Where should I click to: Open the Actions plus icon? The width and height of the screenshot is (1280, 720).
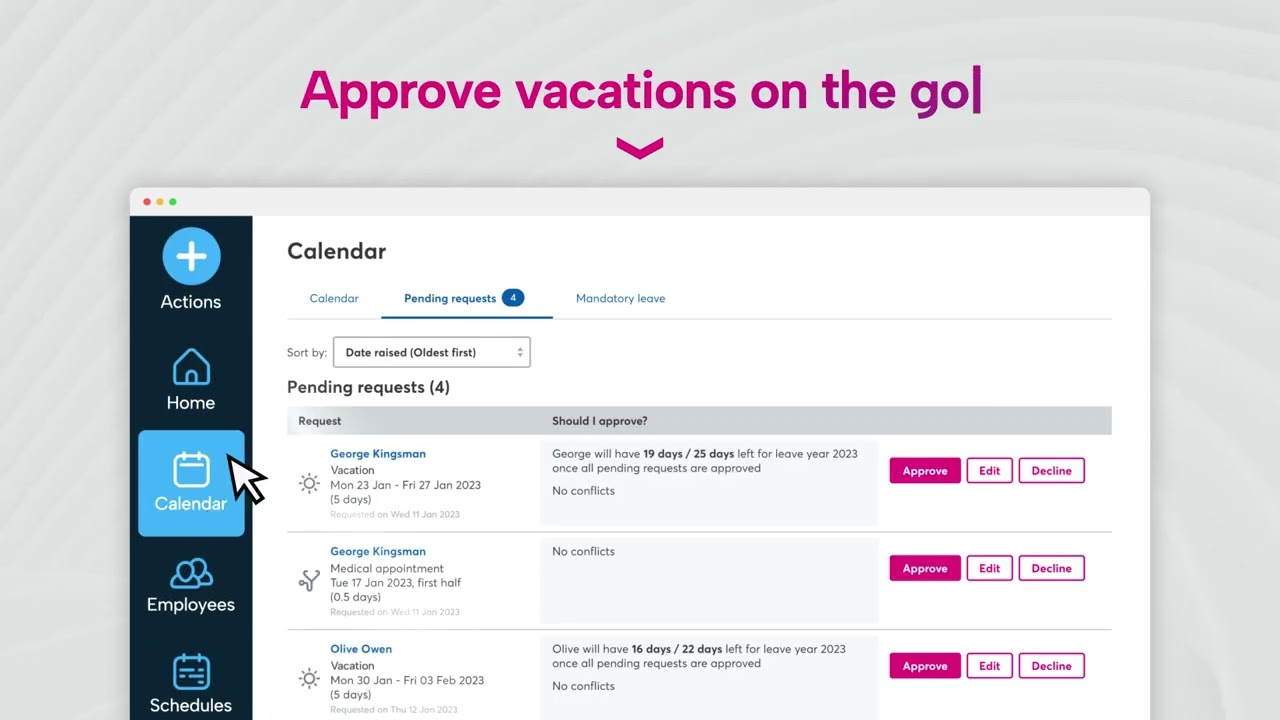[191, 257]
